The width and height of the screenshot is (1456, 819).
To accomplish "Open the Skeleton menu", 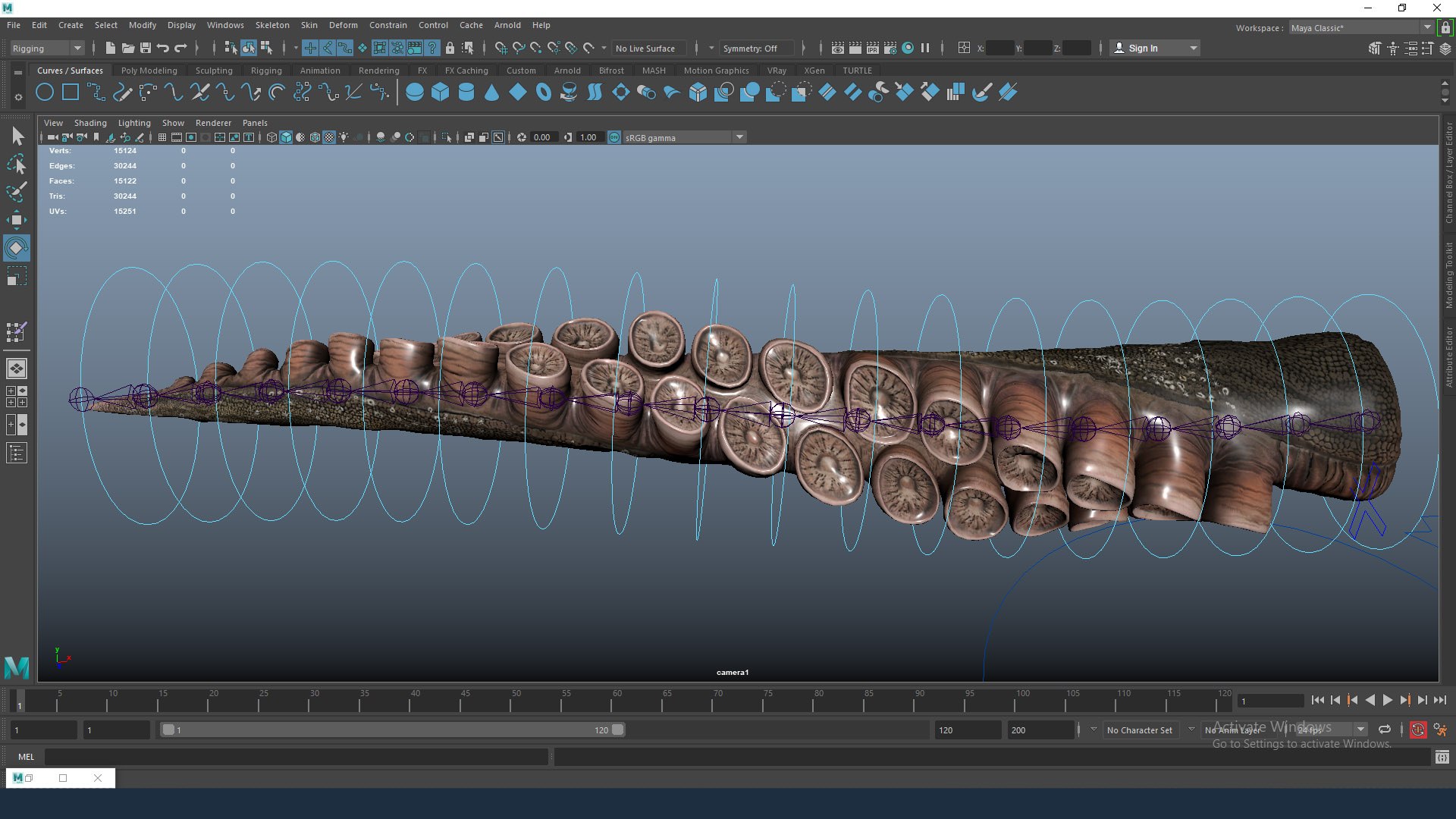I will tap(272, 25).
